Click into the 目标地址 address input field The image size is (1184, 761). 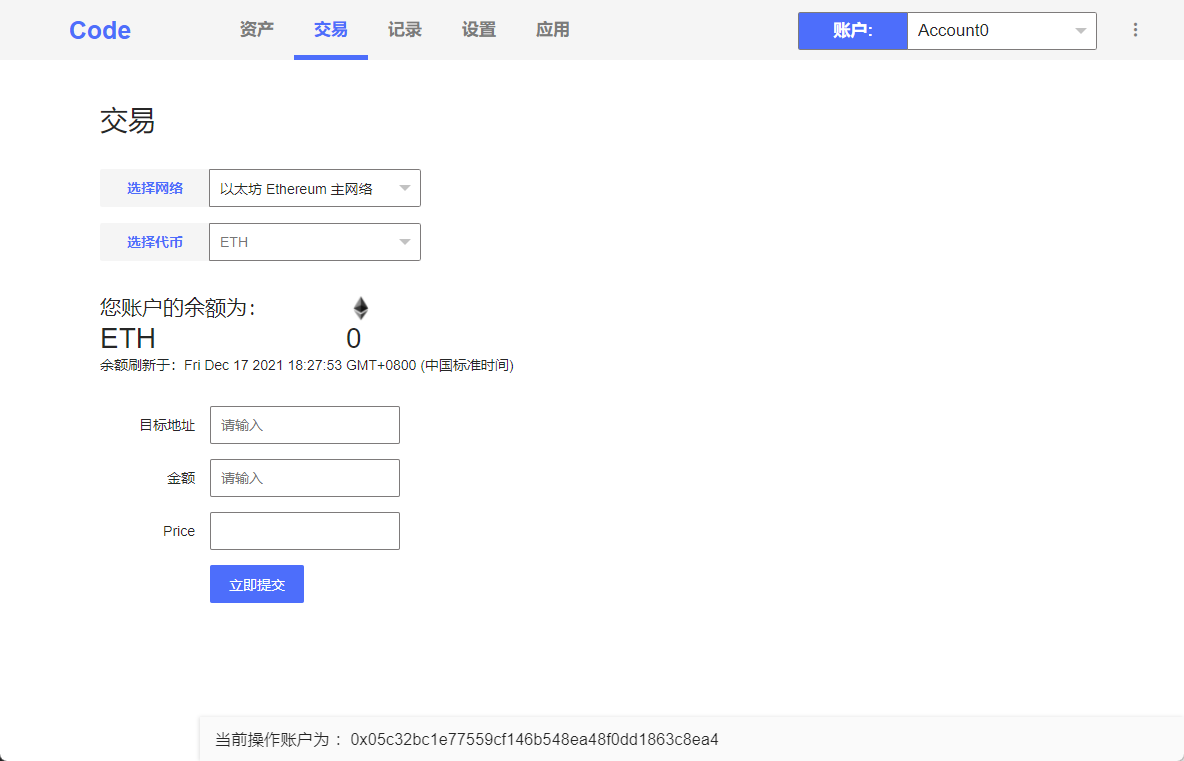[304, 424]
